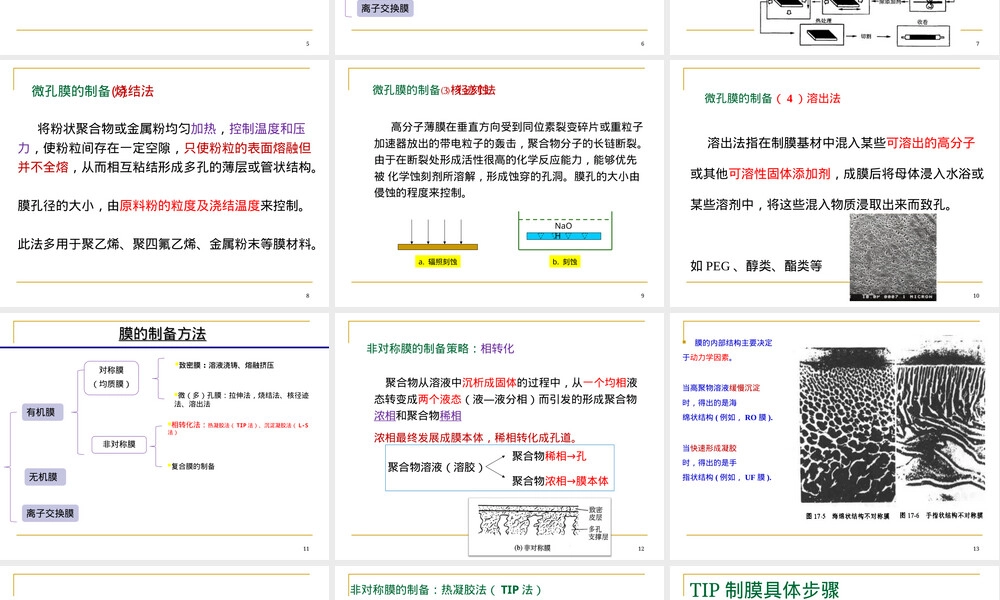The width and height of the screenshot is (1000, 600).
Task: Click the 图17-5 海绵状结构不对称膜 caption on slide 13
Action: tap(847, 516)
